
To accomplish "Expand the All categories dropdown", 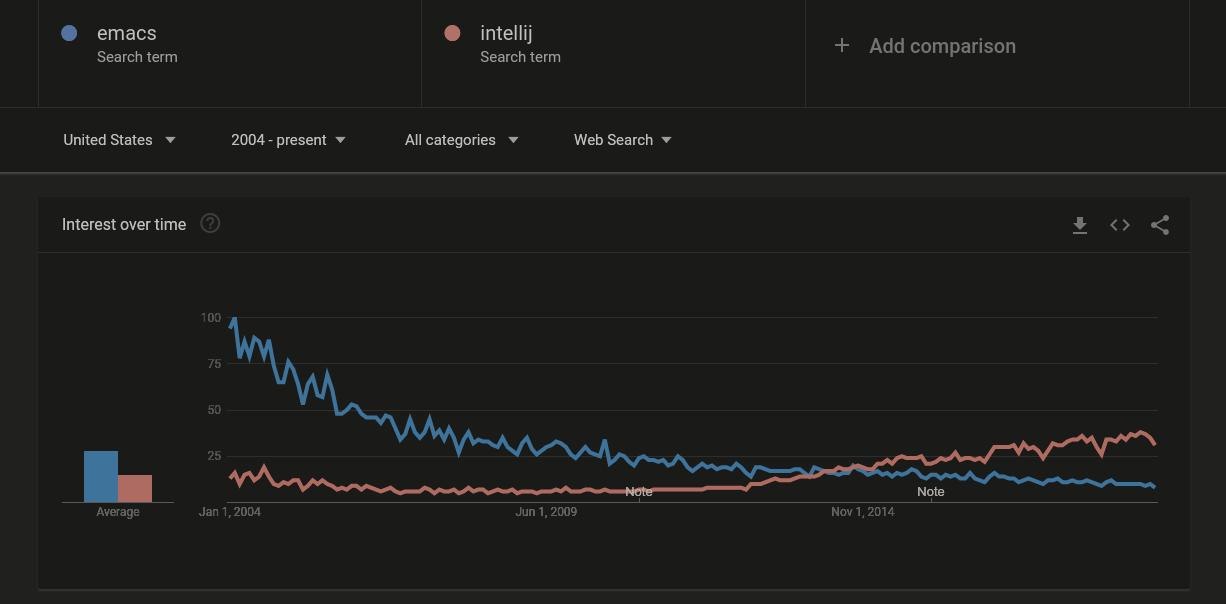I will [461, 140].
